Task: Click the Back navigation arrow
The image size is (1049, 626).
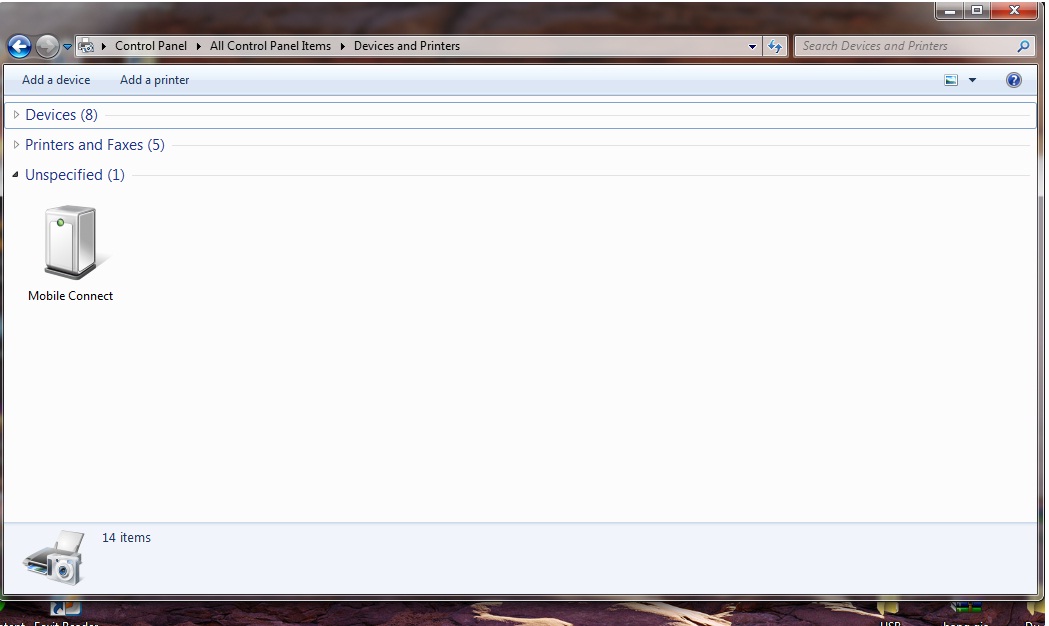Action: coord(19,46)
